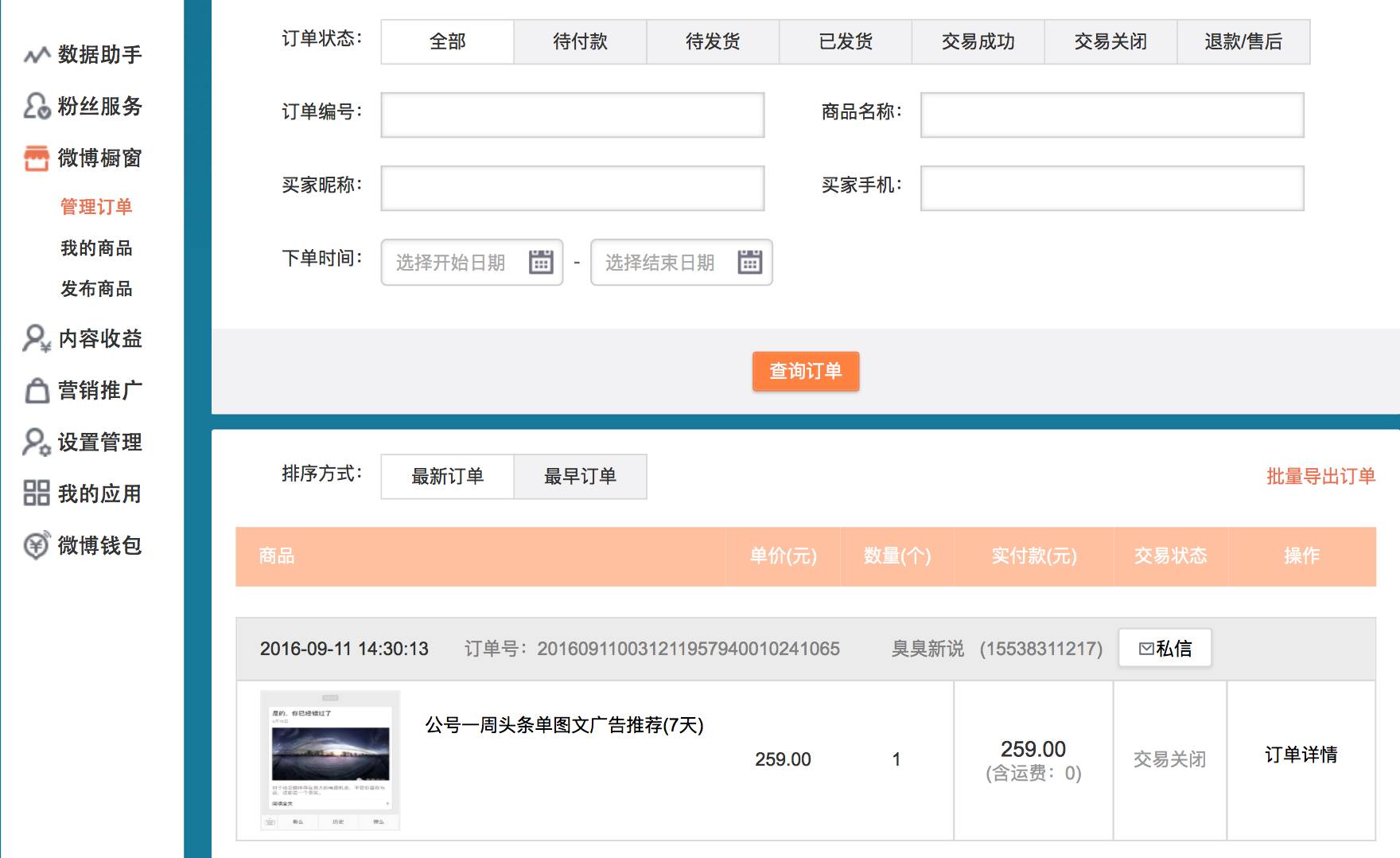Click the 我的应用 grid icon
Viewport: 1400px width, 858px height.
[37, 493]
